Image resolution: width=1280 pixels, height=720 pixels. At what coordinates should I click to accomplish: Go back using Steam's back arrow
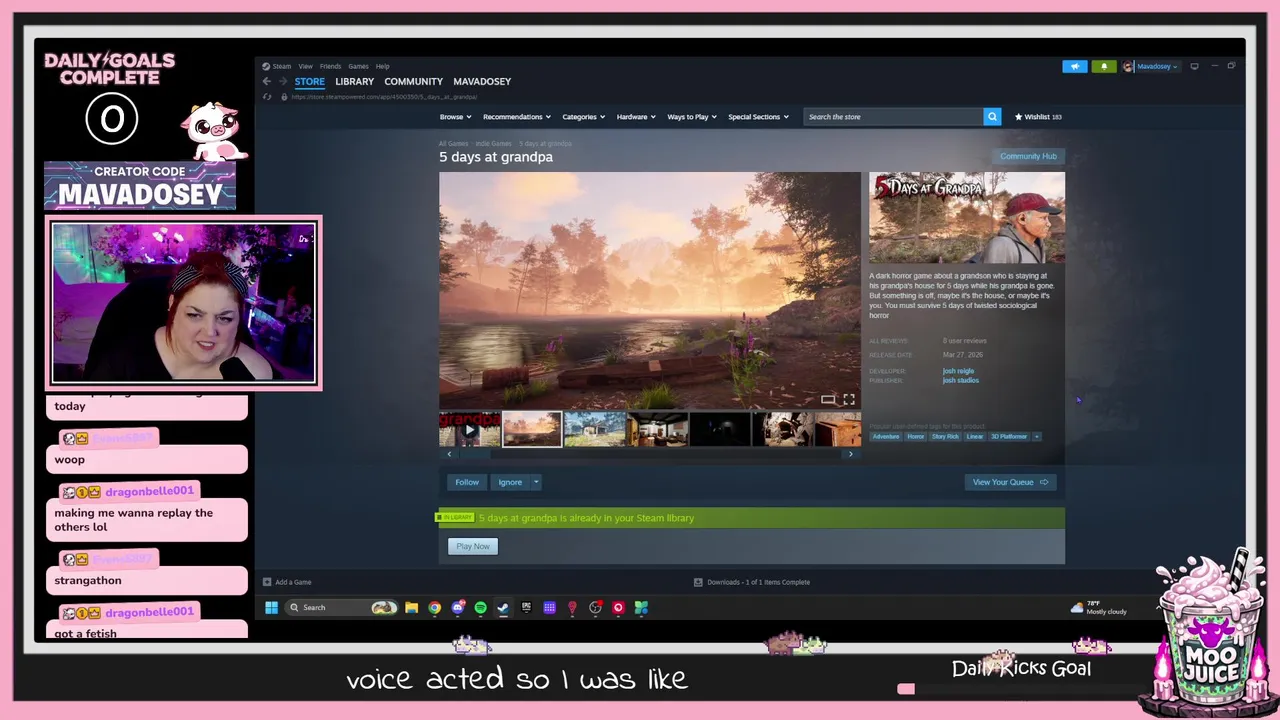pos(266,81)
